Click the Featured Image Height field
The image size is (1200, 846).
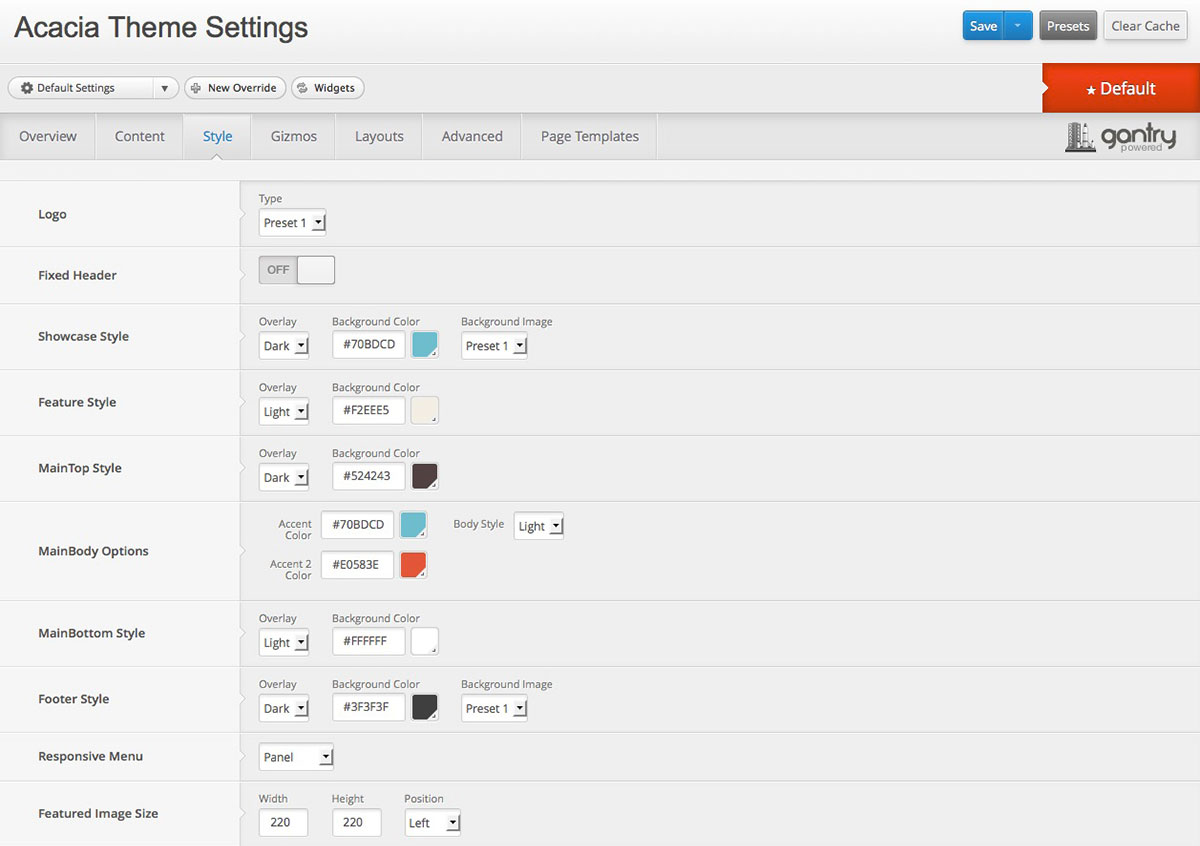356,823
